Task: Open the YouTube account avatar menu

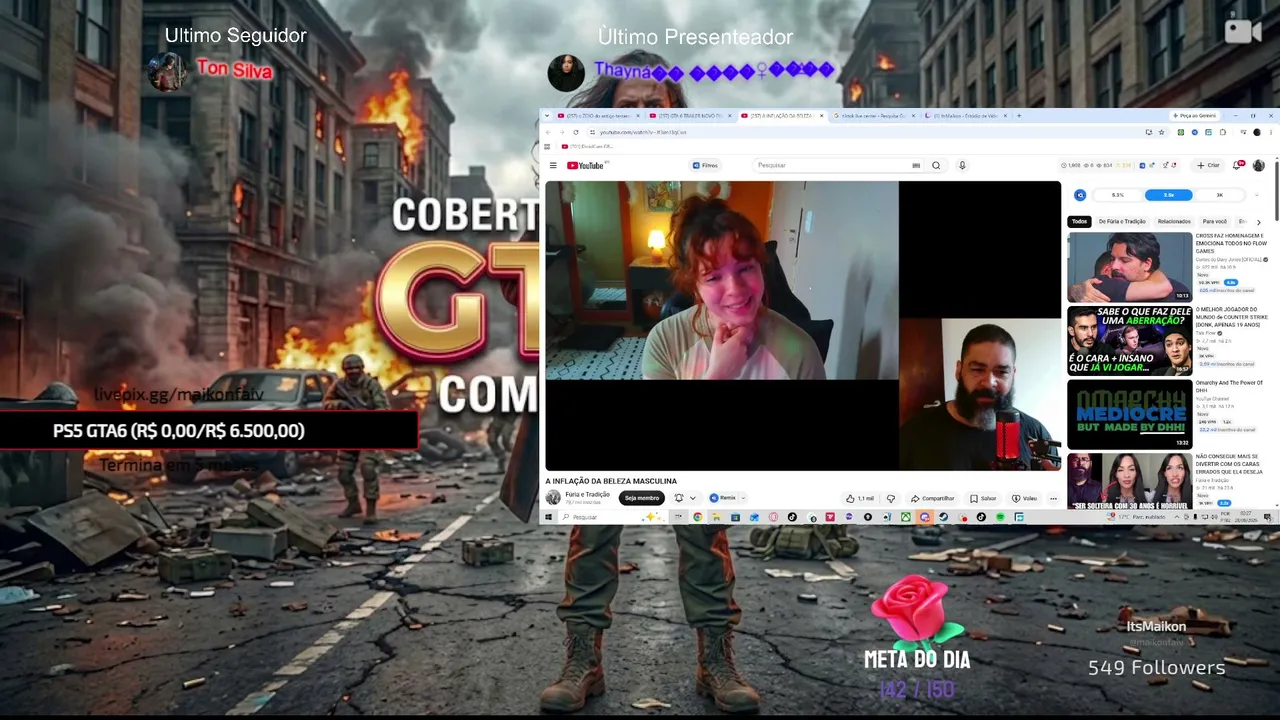Action: coord(1258,166)
